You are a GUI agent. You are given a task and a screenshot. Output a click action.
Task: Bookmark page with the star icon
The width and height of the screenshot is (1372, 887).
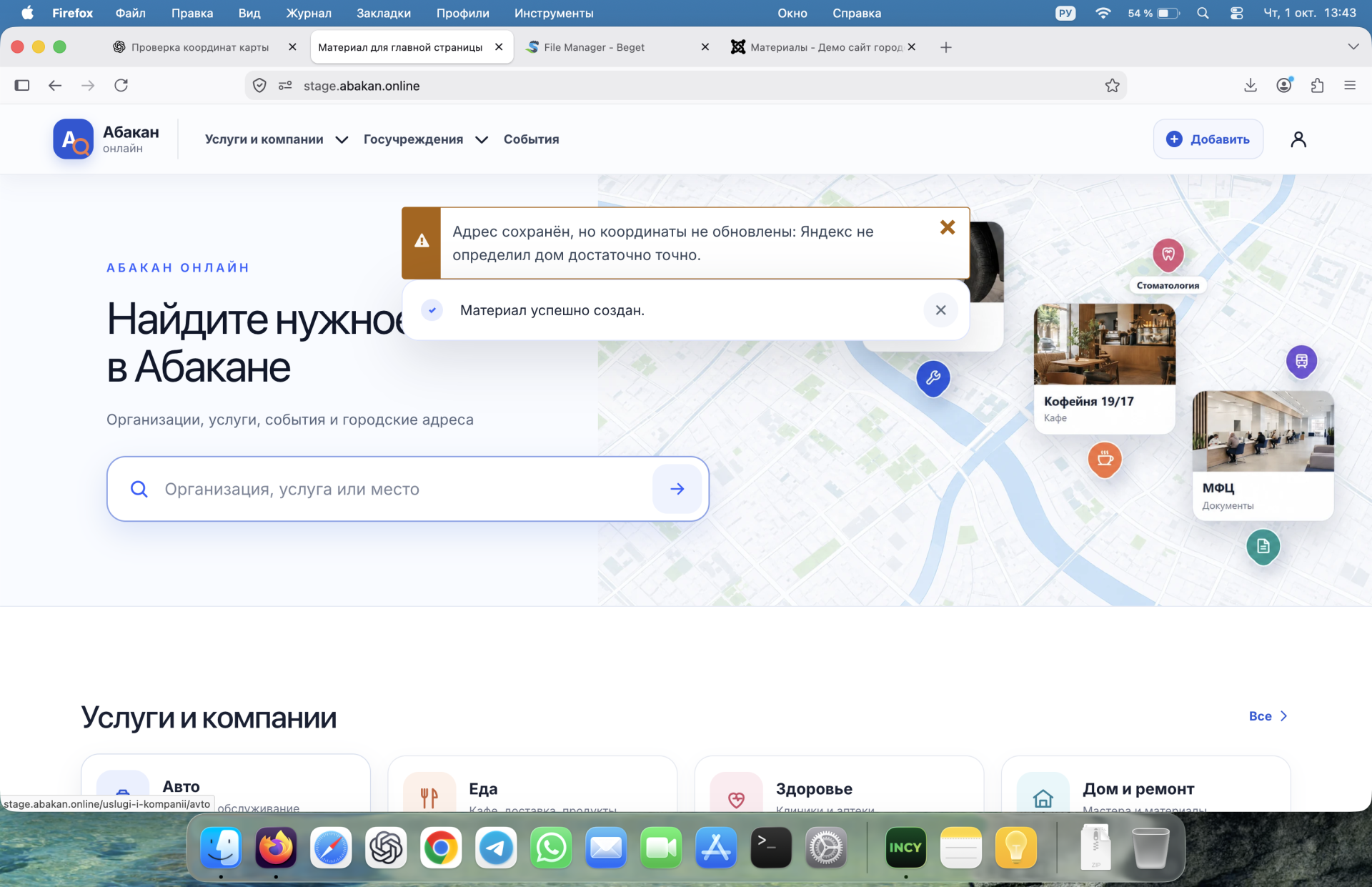(1112, 86)
